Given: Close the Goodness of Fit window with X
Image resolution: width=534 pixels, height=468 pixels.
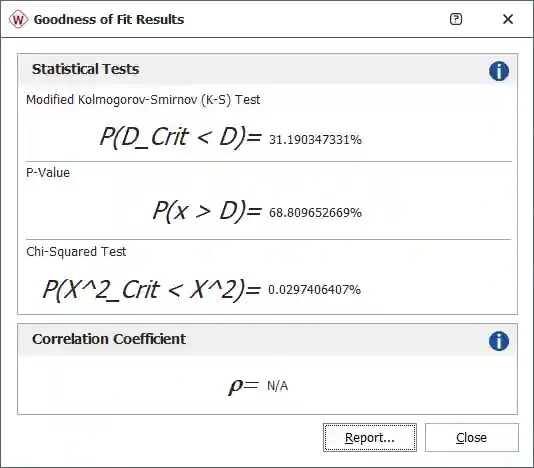Looking at the screenshot, I should tap(508, 19).
